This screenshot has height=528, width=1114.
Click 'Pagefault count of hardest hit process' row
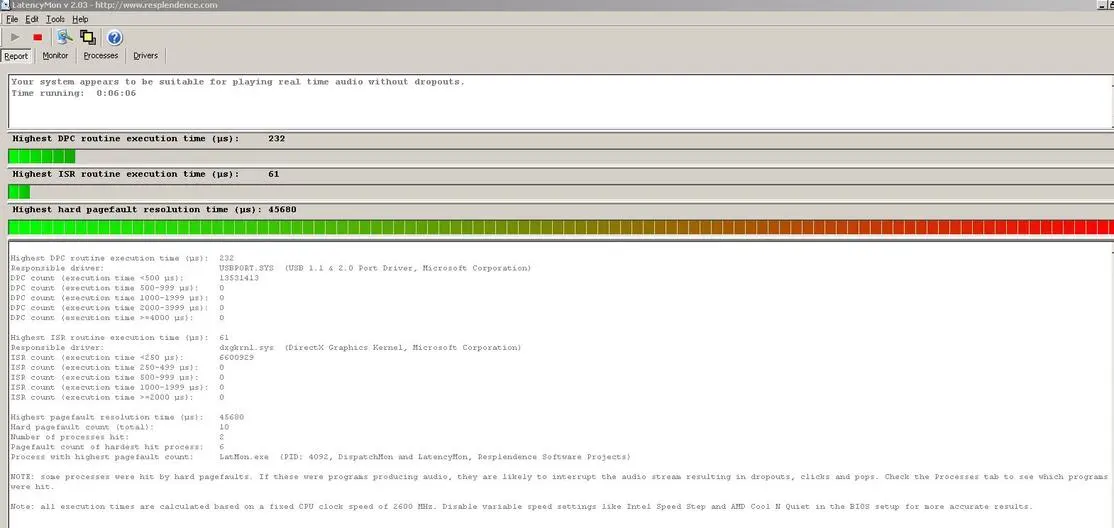click(117, 447)
